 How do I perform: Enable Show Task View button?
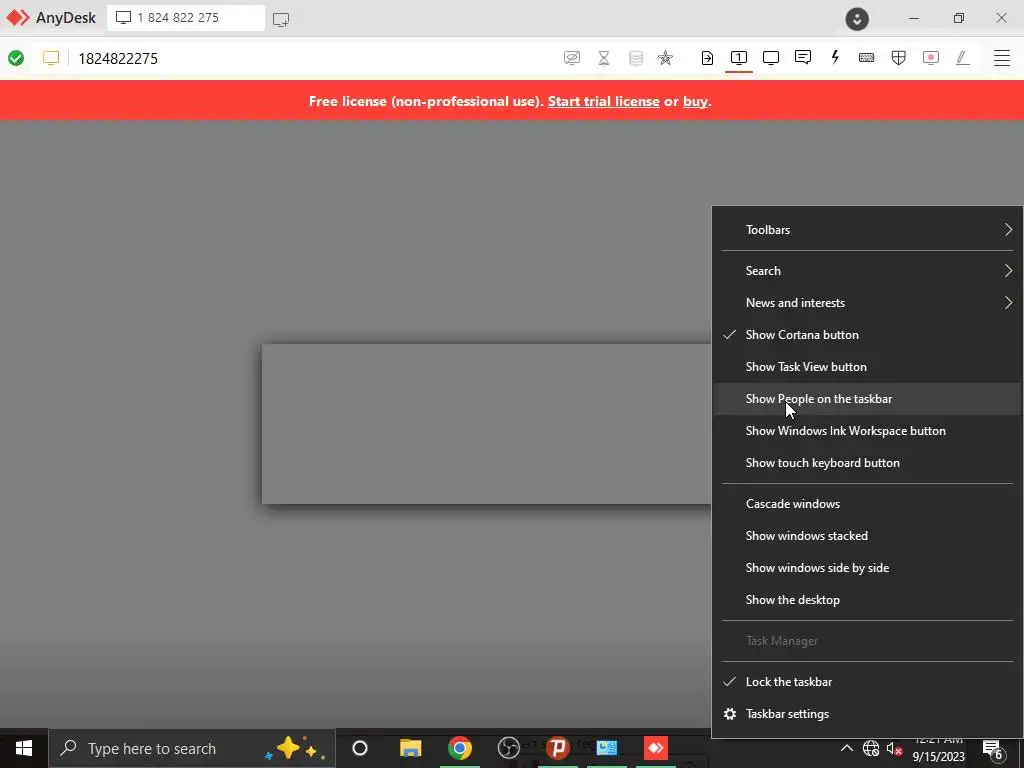point(867,366)
